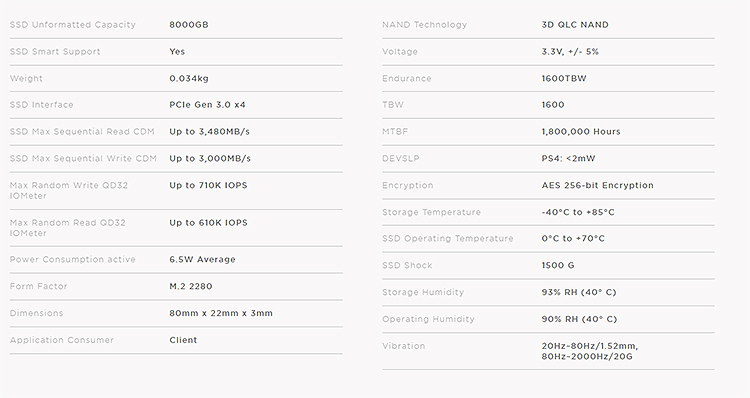The width and height of the screenshot is (750, 398).
Task: Click the Up to 3,000MB/s write value
Action: pos(210,158)
